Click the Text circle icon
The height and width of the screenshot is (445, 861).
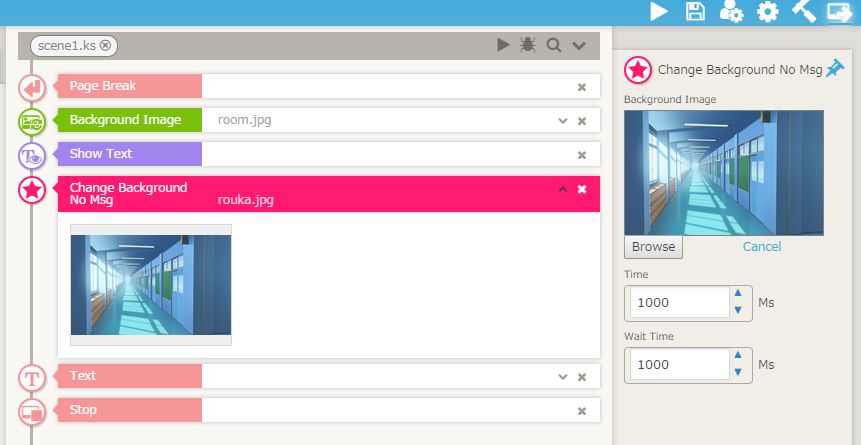(32, 378)
